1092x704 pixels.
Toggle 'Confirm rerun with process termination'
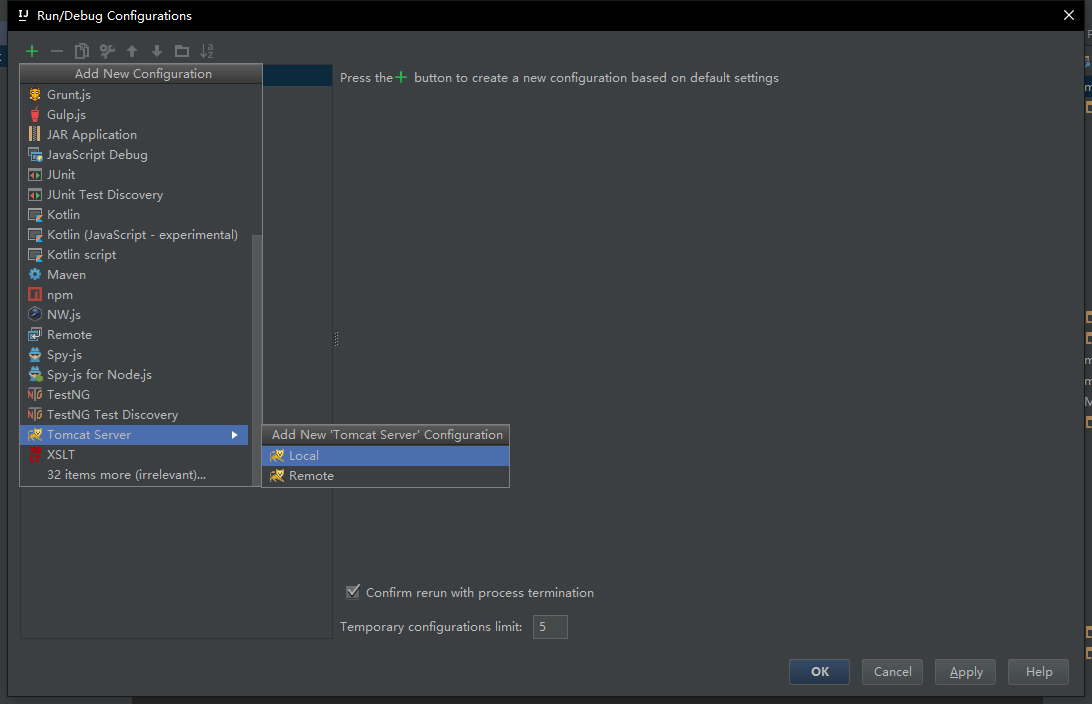tap(352, 592)
